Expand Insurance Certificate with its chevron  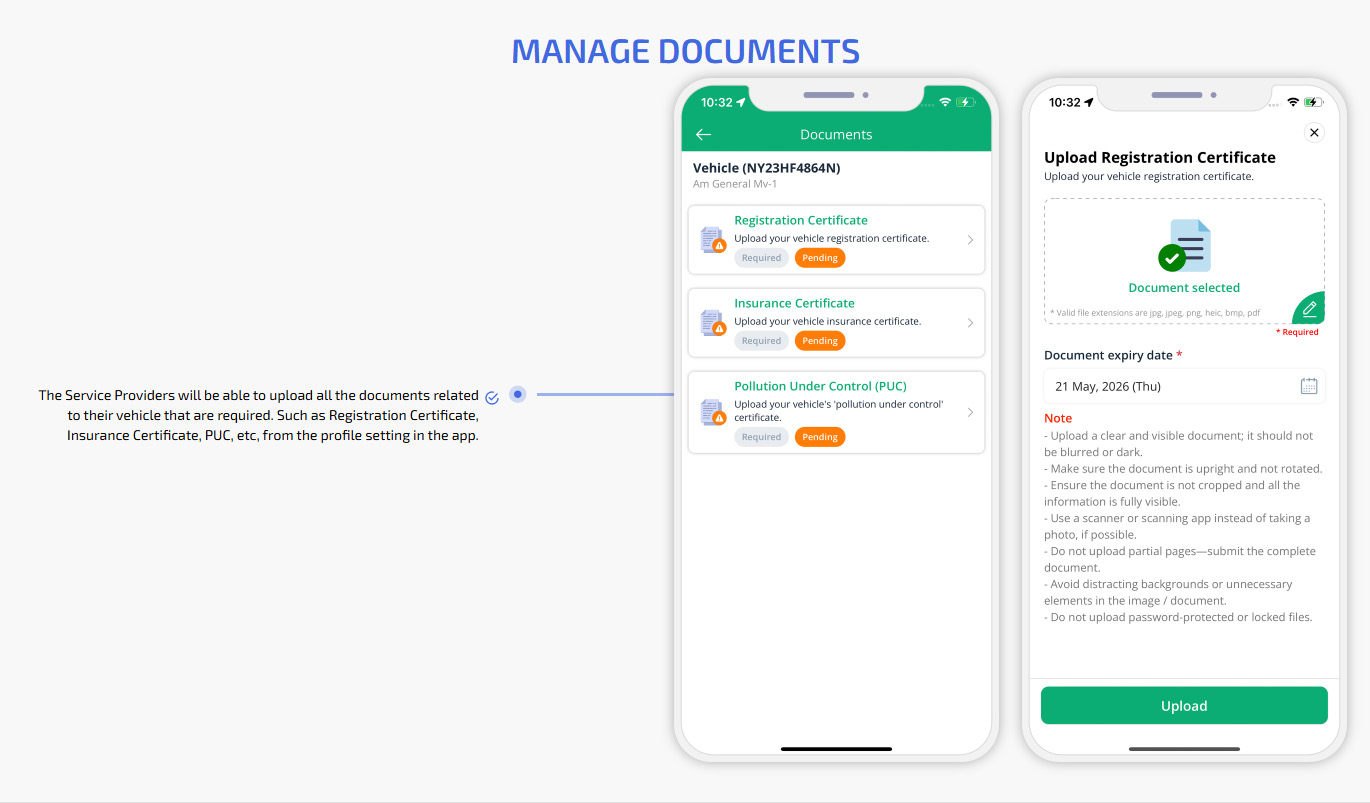(x=970, y=323)
